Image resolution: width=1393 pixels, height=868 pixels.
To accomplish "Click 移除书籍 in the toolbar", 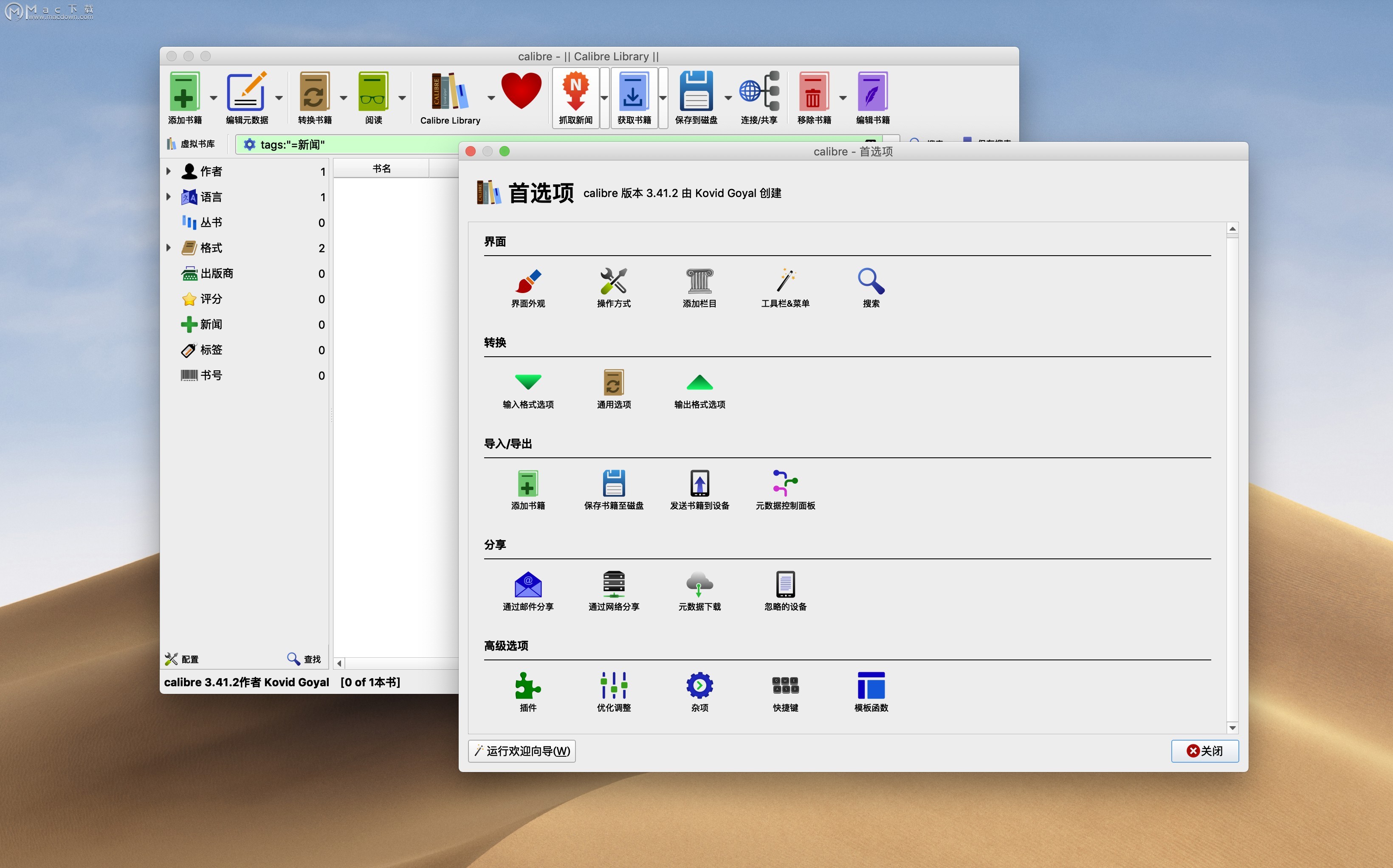I will (814, 98).
